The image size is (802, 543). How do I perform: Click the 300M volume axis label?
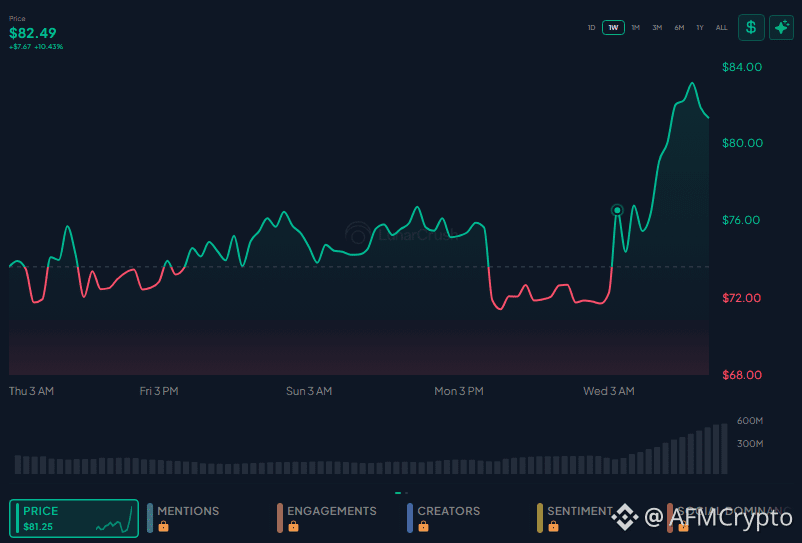tap(750, 444)
